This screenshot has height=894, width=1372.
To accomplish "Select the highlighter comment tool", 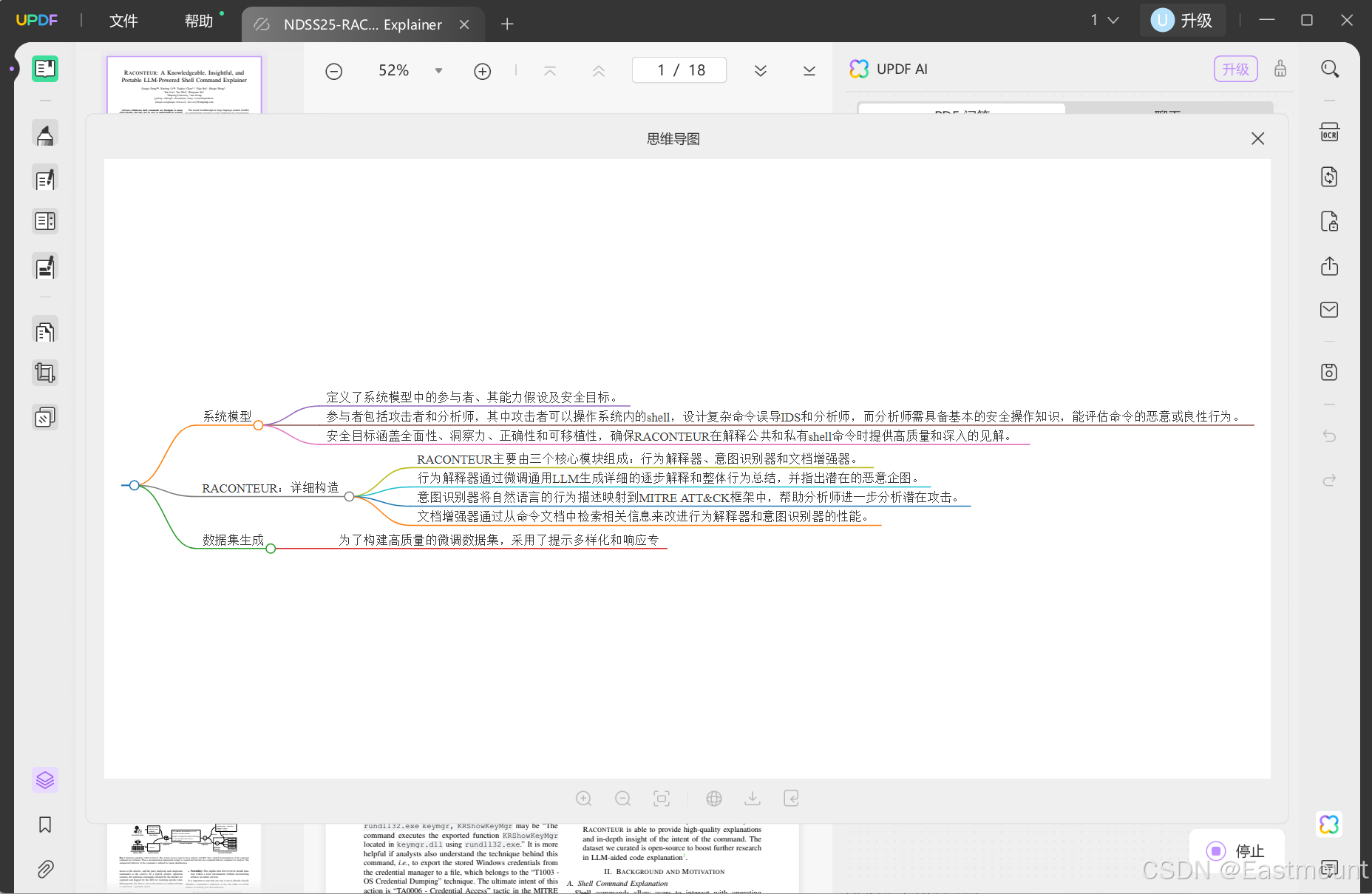I will pos(45,135).
